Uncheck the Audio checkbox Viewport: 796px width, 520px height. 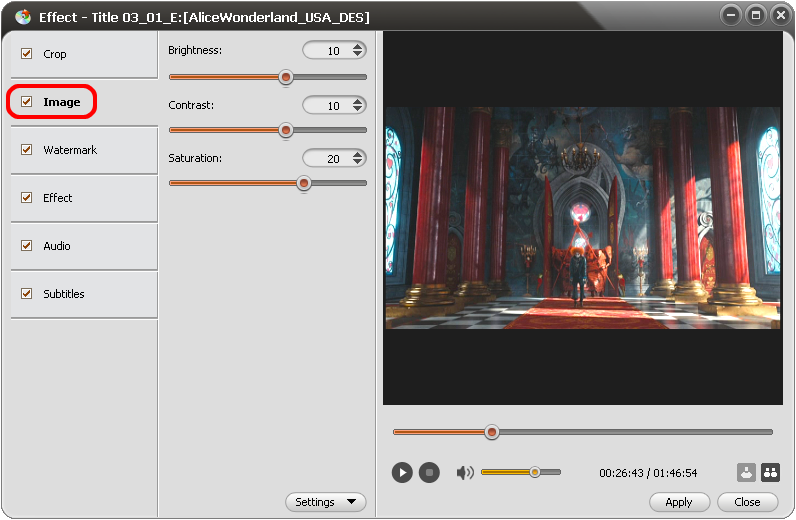(x=26, y=245)
